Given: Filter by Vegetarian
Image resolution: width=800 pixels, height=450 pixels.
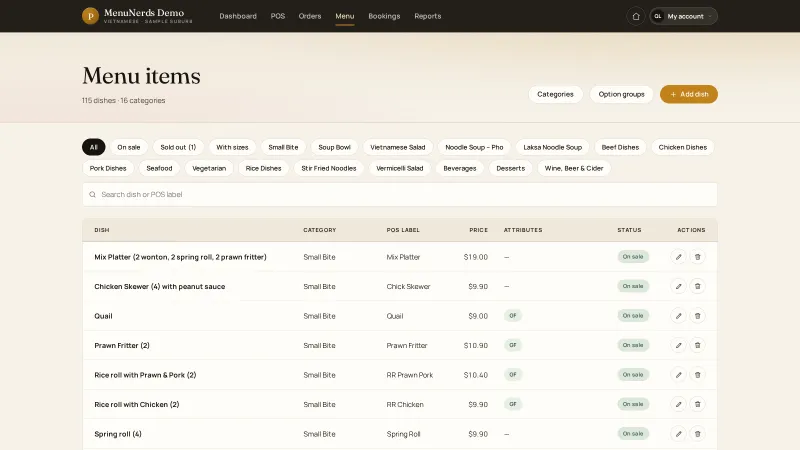Looking at the screenshot, I should pyautogui.click(x=209, y=168).
